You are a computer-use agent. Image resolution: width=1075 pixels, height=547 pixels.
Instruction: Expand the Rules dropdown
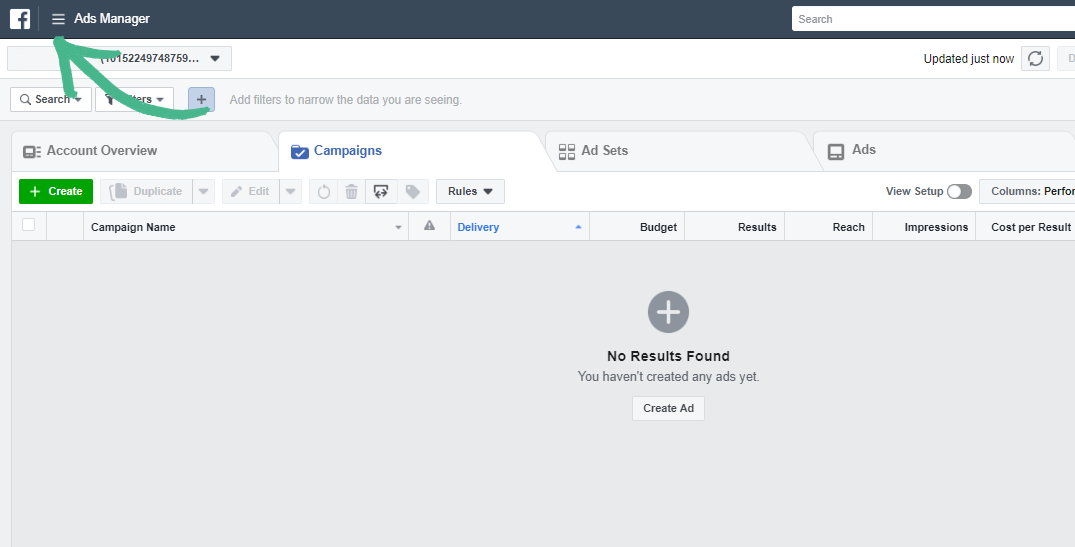[x=470, y=191]
